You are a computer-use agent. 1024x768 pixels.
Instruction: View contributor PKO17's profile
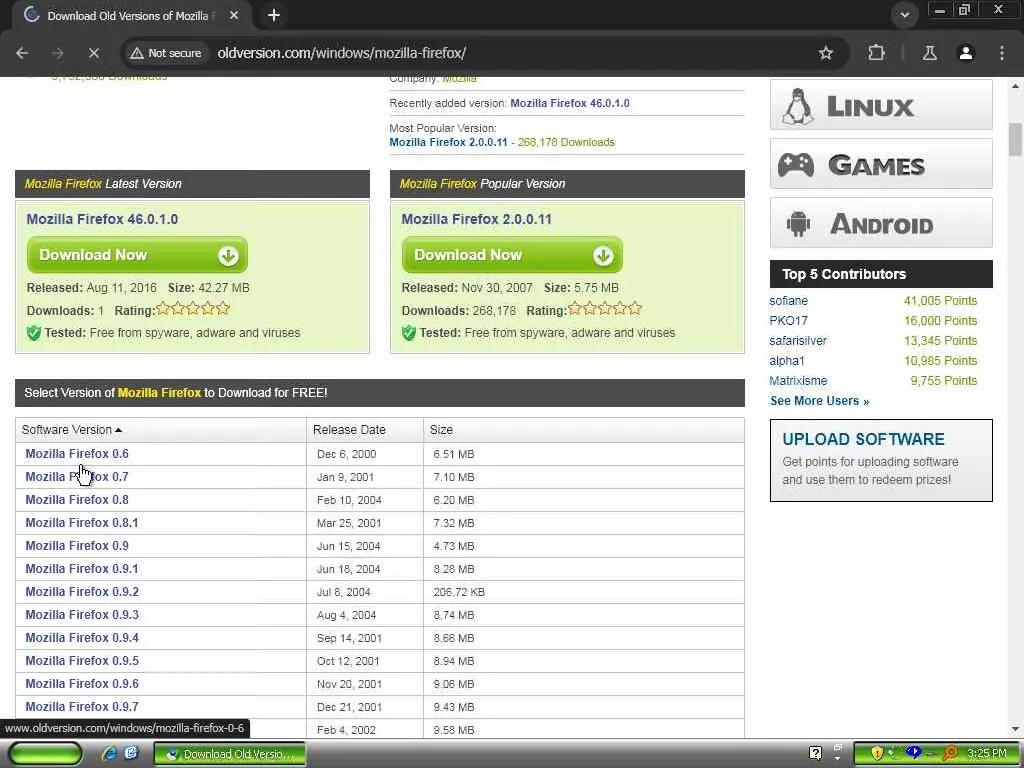tap(788, 321)
